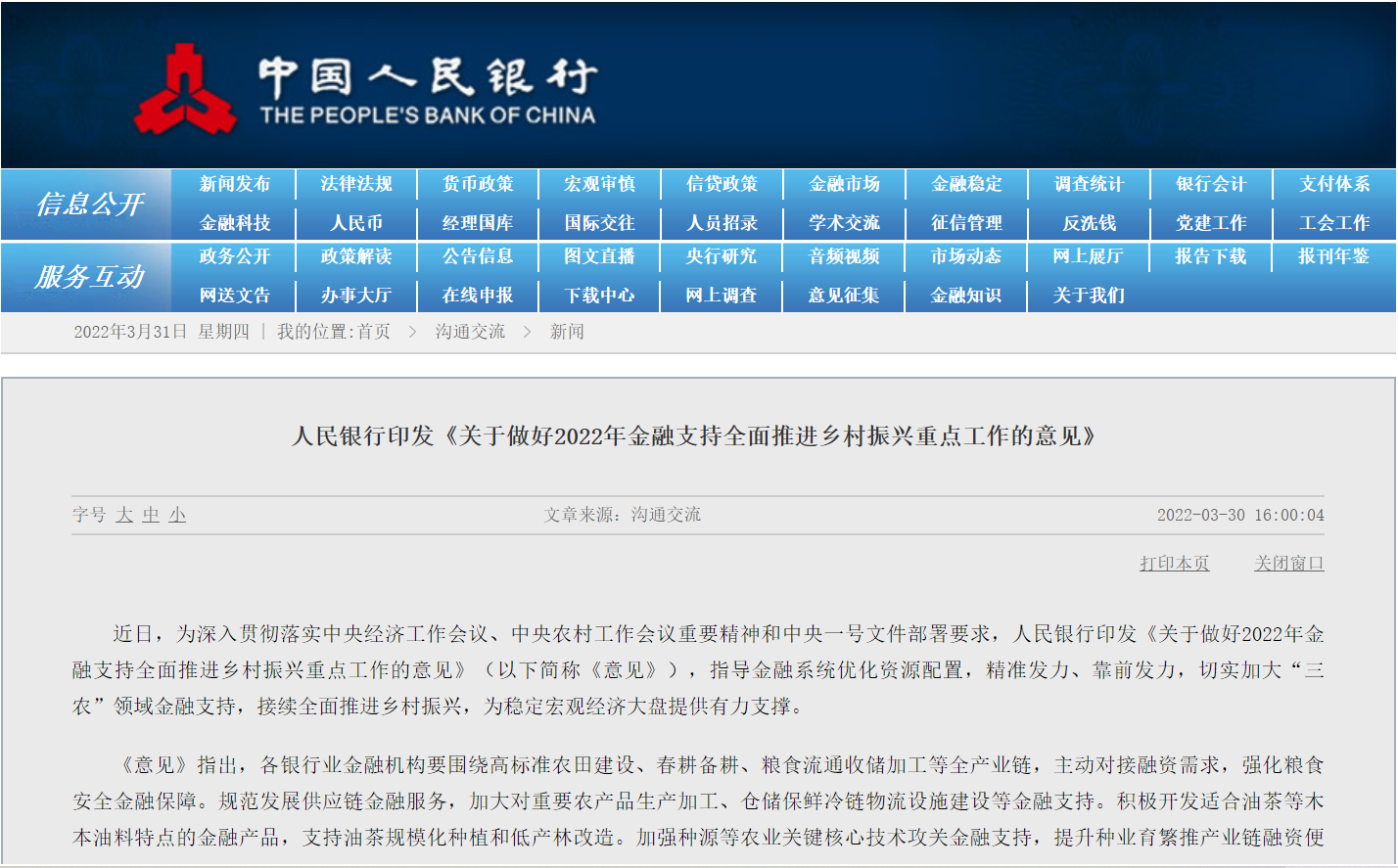This screenshot has height=868, width=1398.
Task: Open 公告信息 section
Action: coord(478,256)
